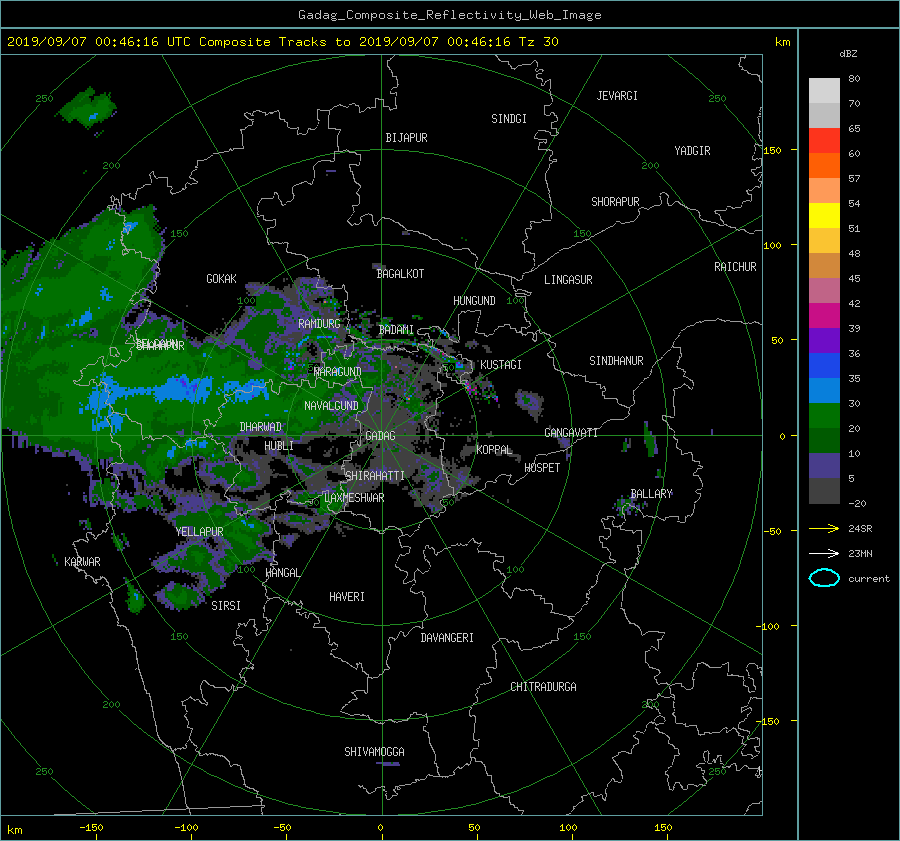This screenshot has height=841, width=900.
Task: Click the white 23MN arrow legend icon
Action: click(824, 553)
